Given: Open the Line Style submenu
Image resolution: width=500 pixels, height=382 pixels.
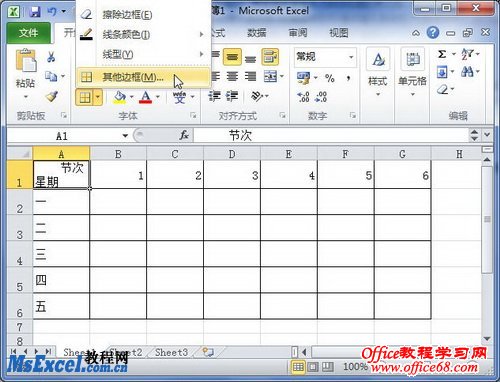Looking at the screenshot, I should [143, 54].
